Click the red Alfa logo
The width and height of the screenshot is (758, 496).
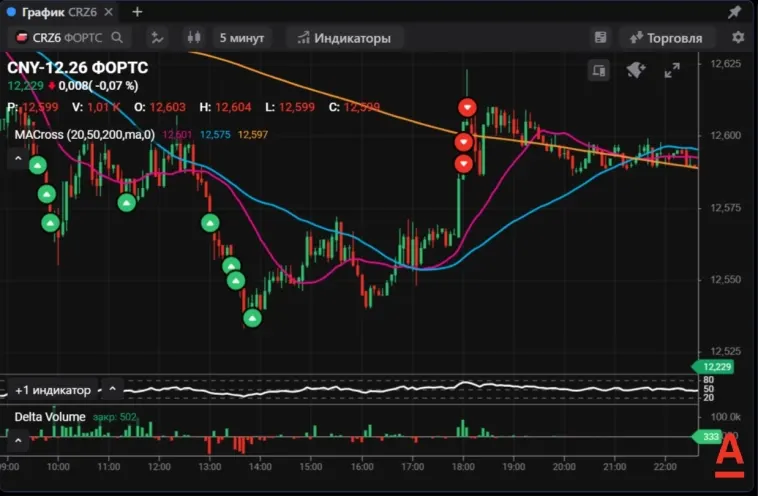coord(729,456)
